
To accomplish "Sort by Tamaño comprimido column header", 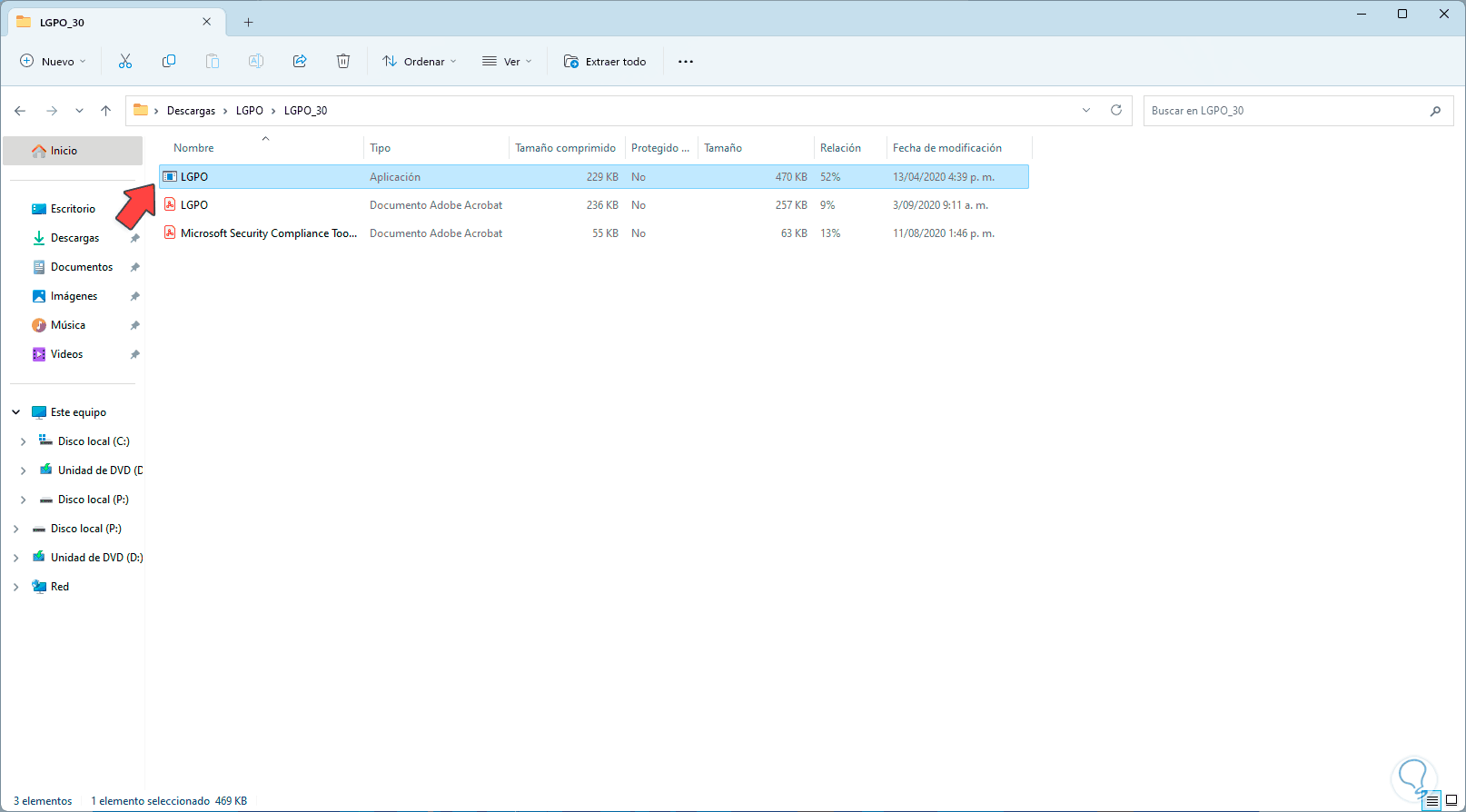I will tap(567, 148).
